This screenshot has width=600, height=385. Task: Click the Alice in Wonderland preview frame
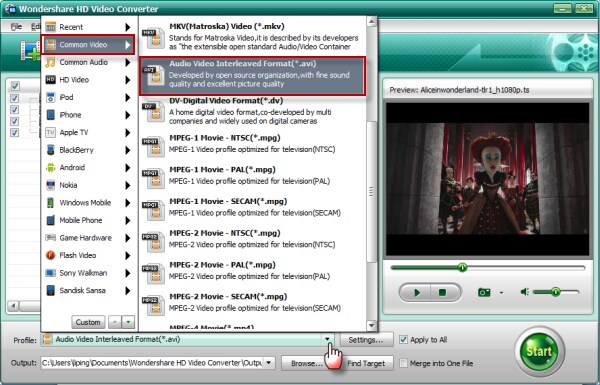click(488, 179)
